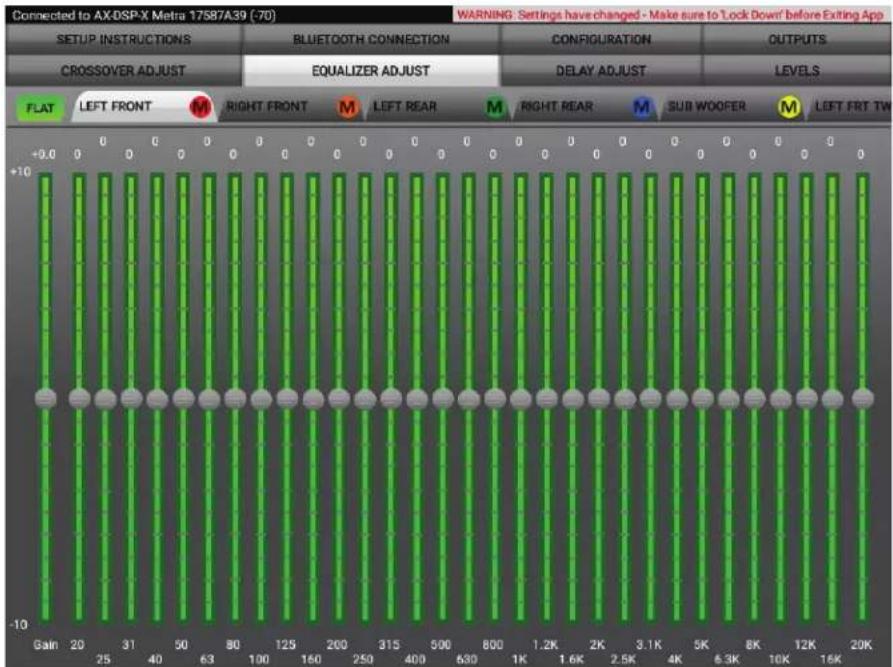The width and height of the screenshot is (893, 667).
Task: Click the 31 Hz band slider handle
Action: tap(131, 398)
